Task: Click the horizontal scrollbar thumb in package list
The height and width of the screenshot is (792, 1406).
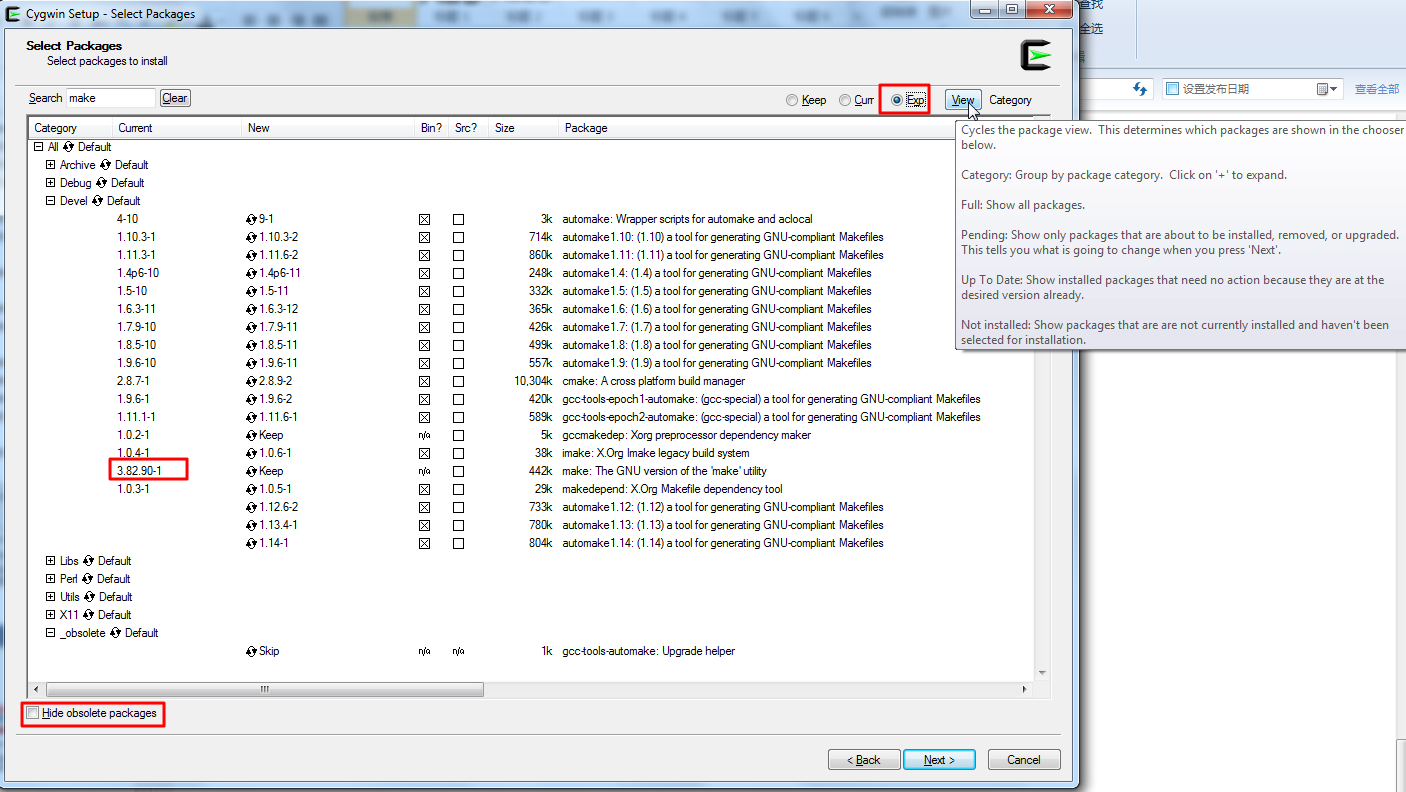Action: click(265, 690)
